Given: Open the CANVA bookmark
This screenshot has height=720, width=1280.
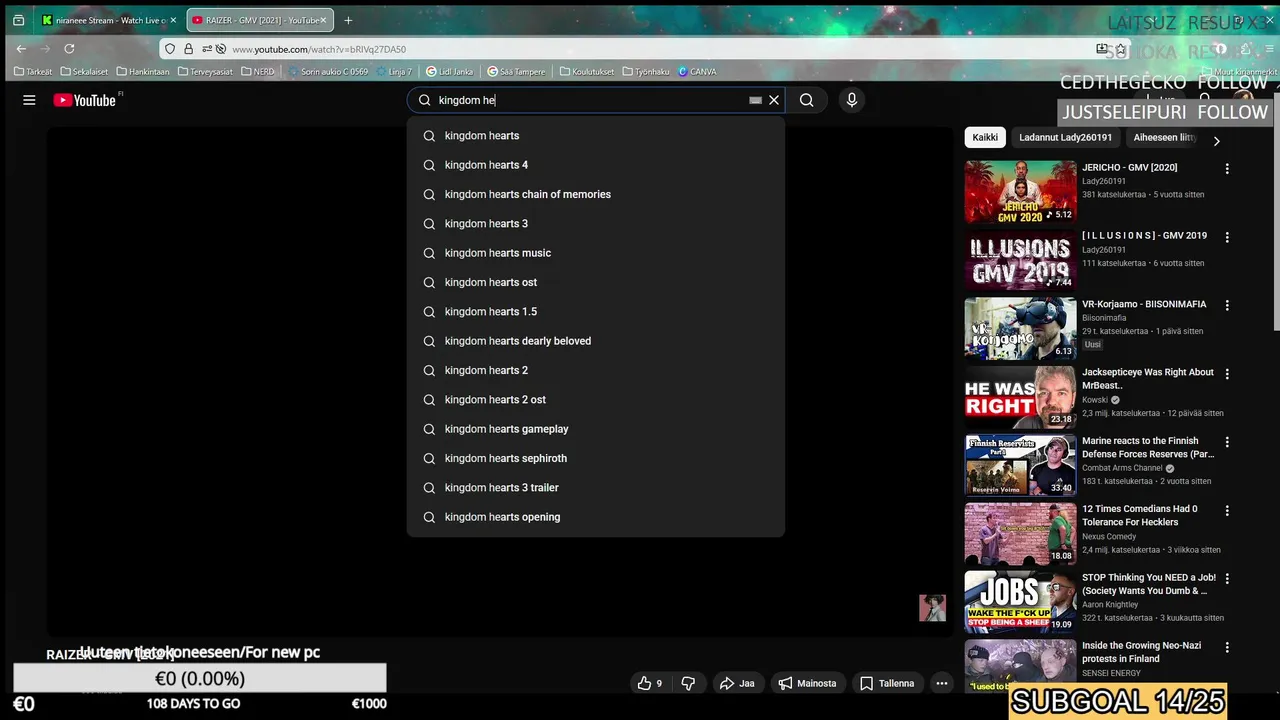Looking at the screenshot, I should (x=697, y=72).
